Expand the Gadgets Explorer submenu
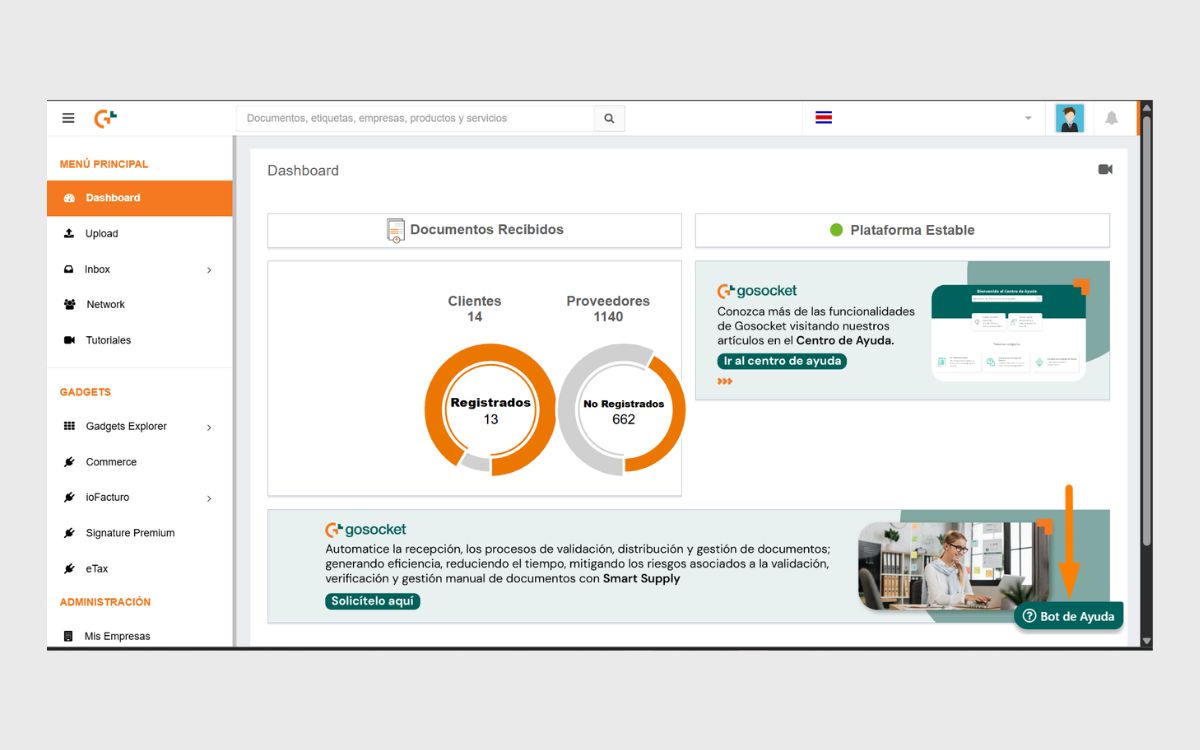The height and width of the screenshot is (750, 1200). click(209, 426)
